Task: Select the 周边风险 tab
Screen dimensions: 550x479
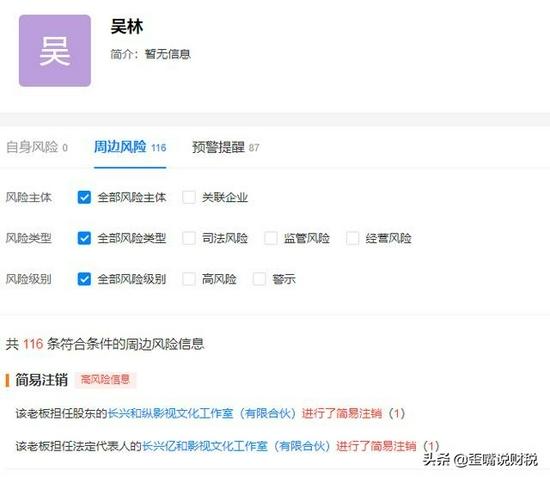Action: [x=130, y=147]
